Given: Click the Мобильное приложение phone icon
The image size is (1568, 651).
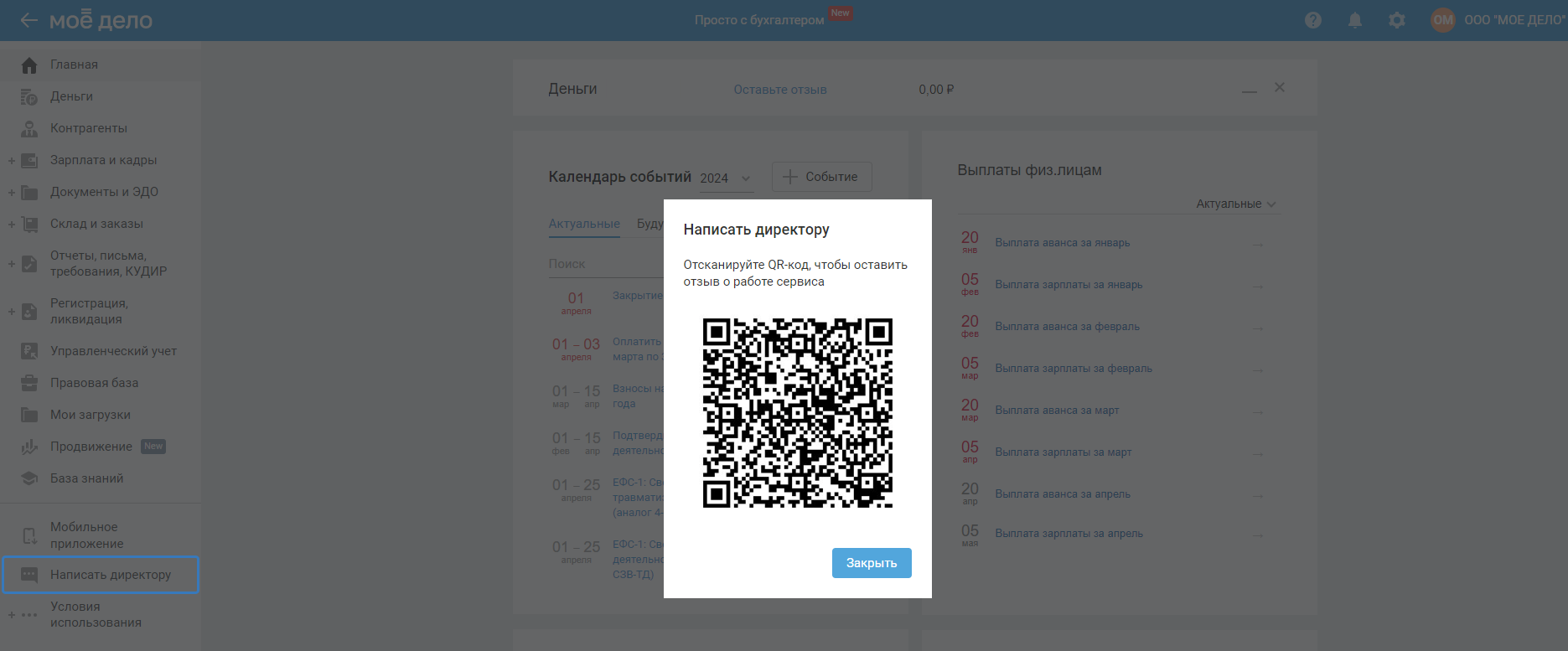Looking at the screenshot, I should pos(29,535).
